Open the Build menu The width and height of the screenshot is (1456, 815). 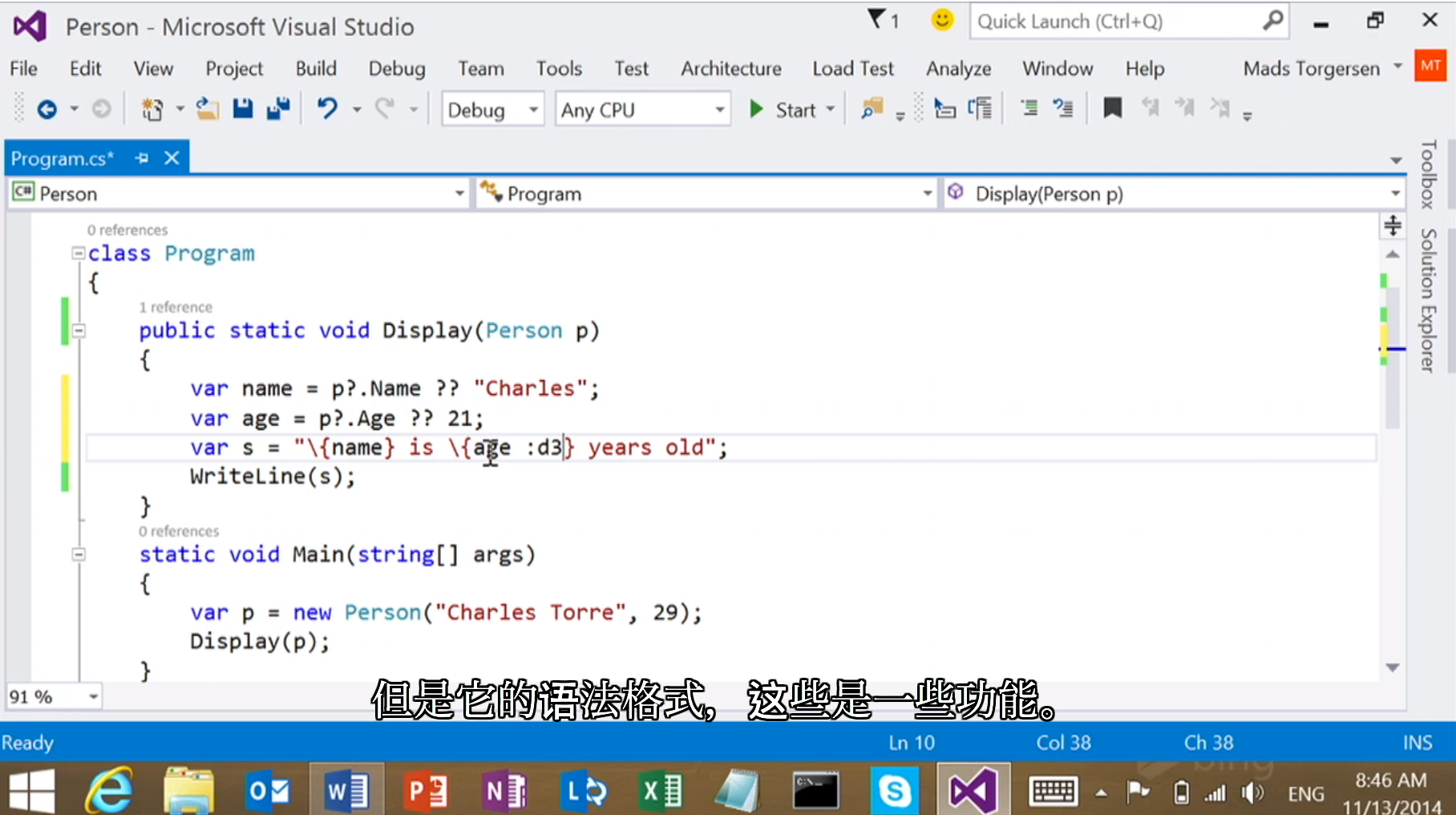coord(316,68)
